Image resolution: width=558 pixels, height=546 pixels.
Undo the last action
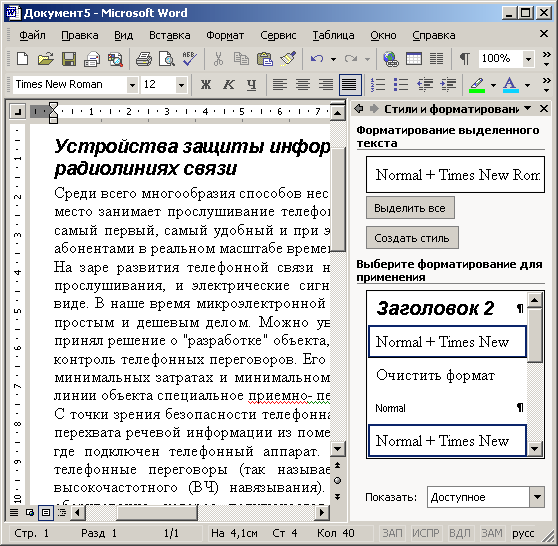[x=317, y=59]
